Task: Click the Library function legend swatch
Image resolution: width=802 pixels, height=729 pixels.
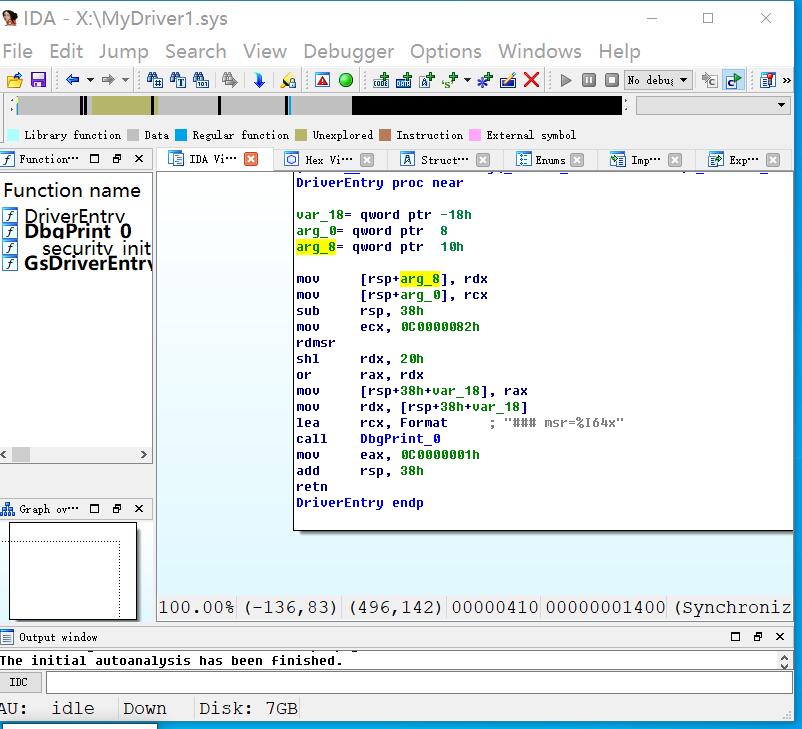Action: click(13, 135)
